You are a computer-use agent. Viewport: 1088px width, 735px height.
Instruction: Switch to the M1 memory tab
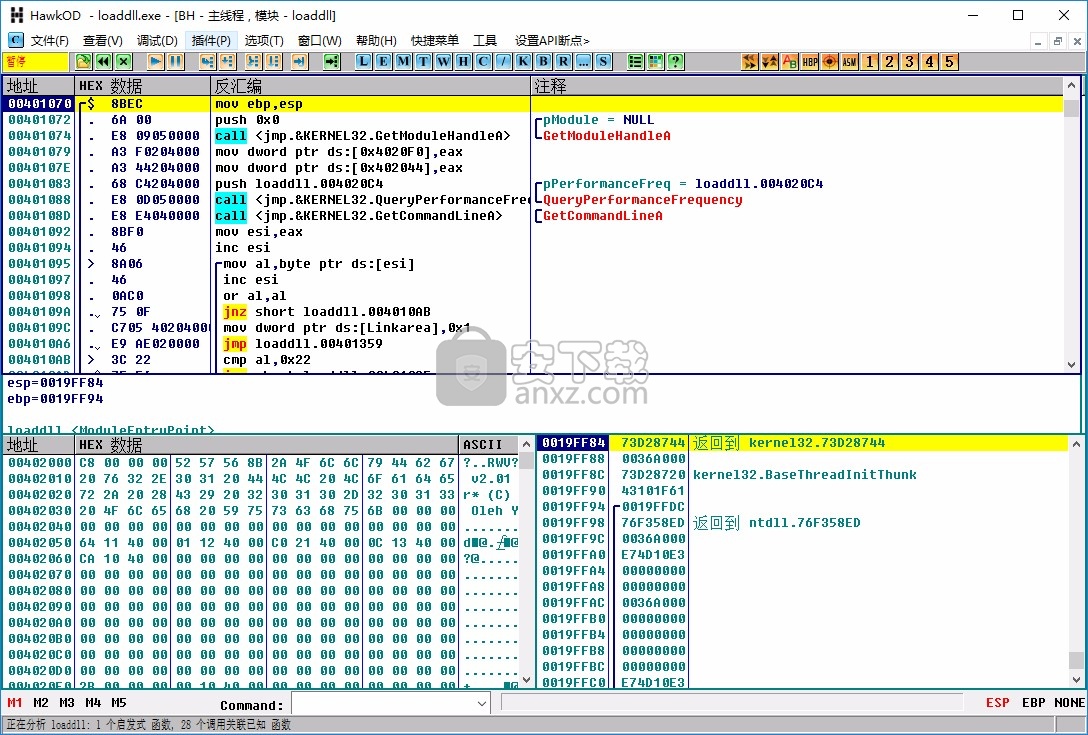pyautogui.click(x=15, y=703)
